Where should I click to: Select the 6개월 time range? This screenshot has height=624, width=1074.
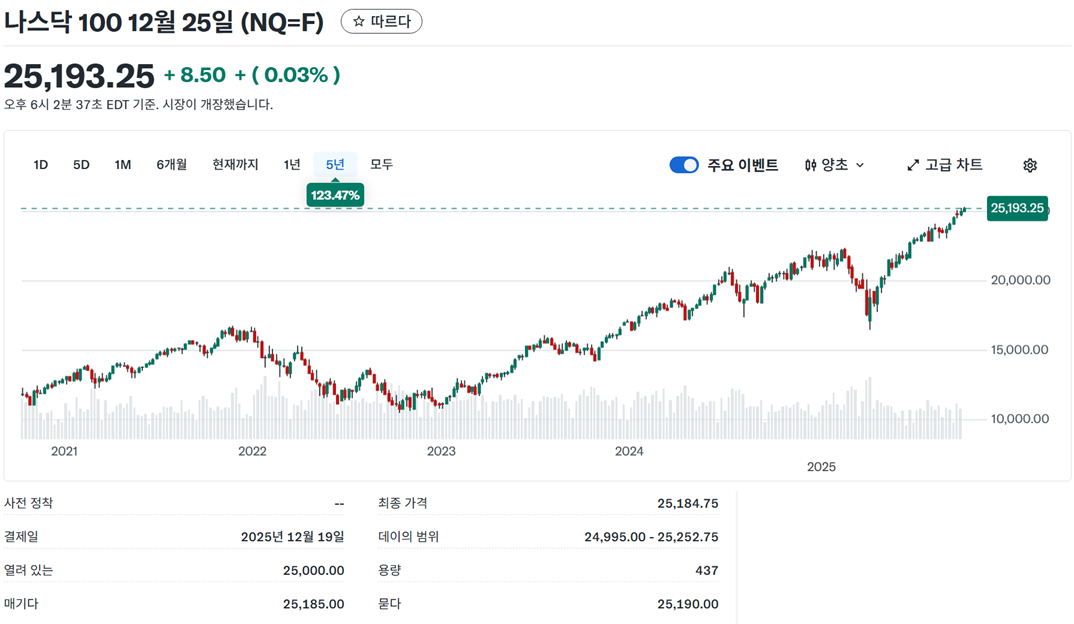pos(171,164)
